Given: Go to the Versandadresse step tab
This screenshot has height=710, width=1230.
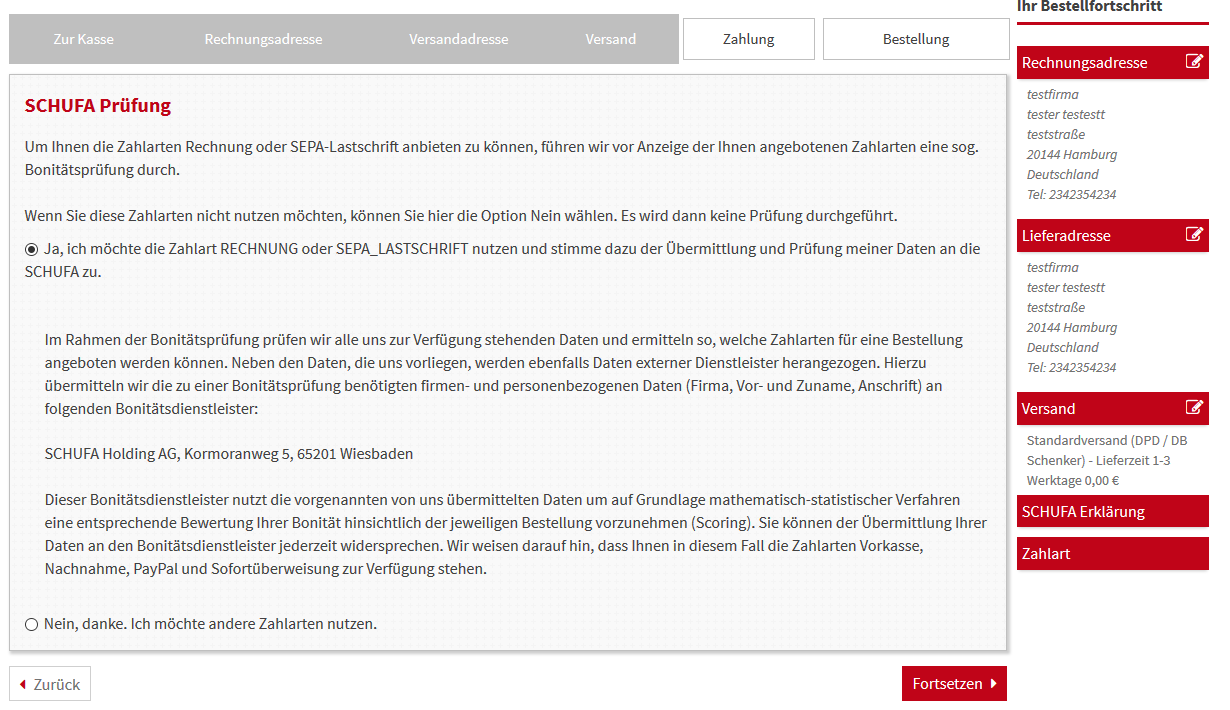Looking at the screenshot, I should point(459,39).
